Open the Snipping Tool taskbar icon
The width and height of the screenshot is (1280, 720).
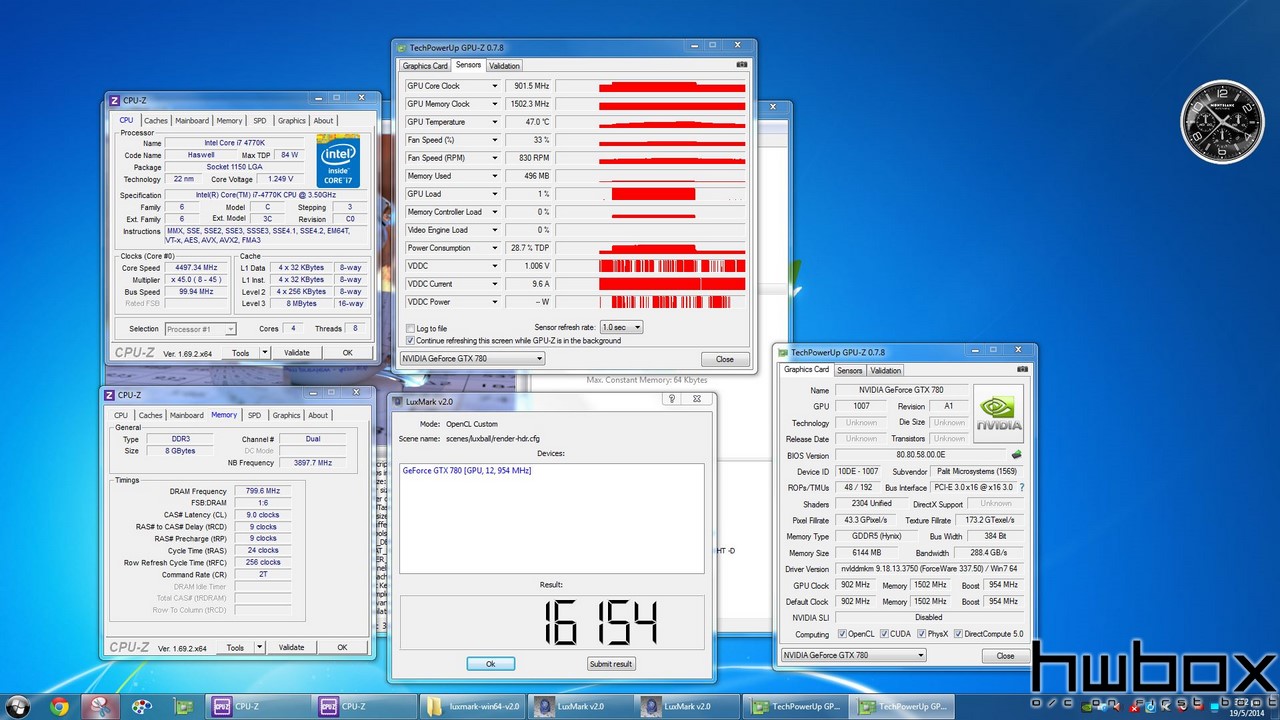[x=100, y=707]
